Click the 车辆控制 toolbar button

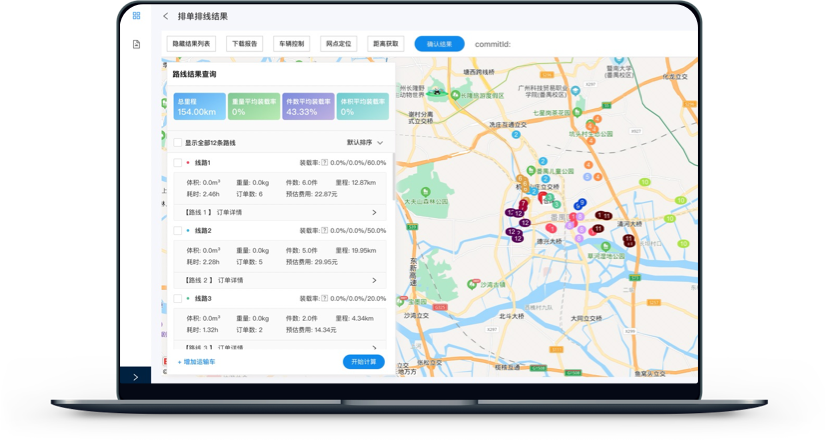pyautogui.click(x=290, y=44)
